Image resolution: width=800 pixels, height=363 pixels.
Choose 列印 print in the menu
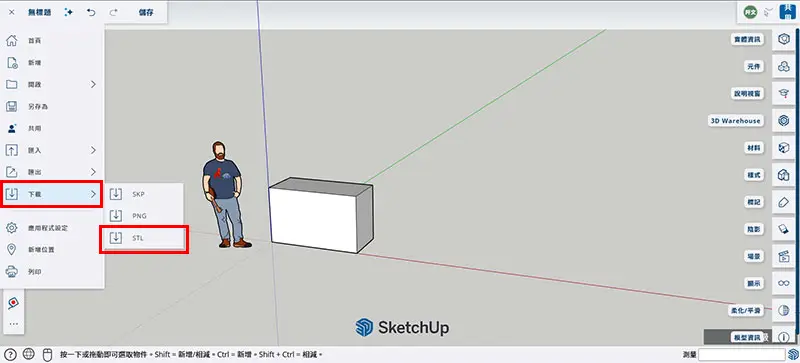click(x=52, y=272)
